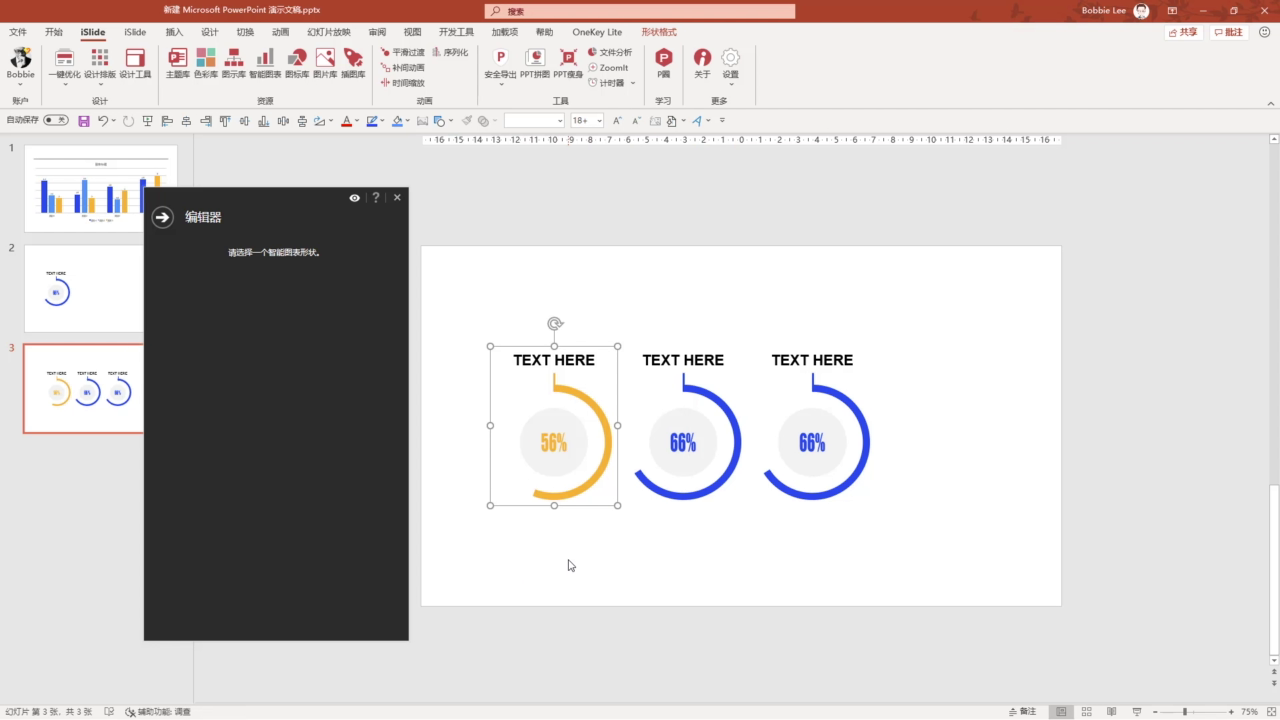Click the PPT瘦身 tool

568,63
